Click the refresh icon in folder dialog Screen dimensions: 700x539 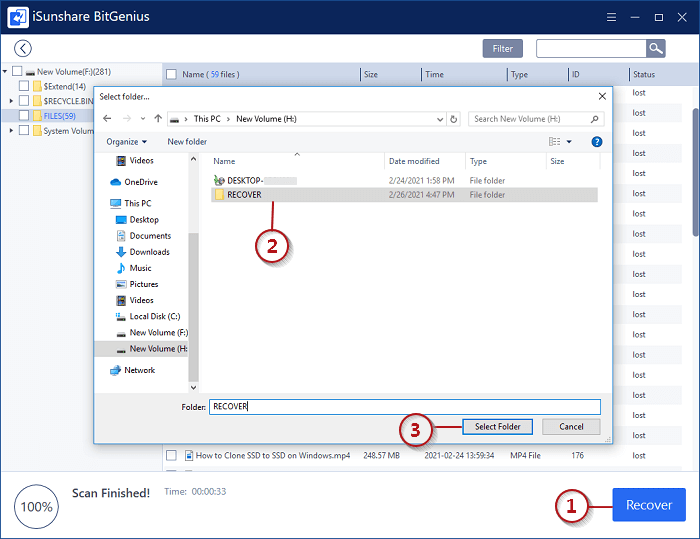[x=454, y=119]
